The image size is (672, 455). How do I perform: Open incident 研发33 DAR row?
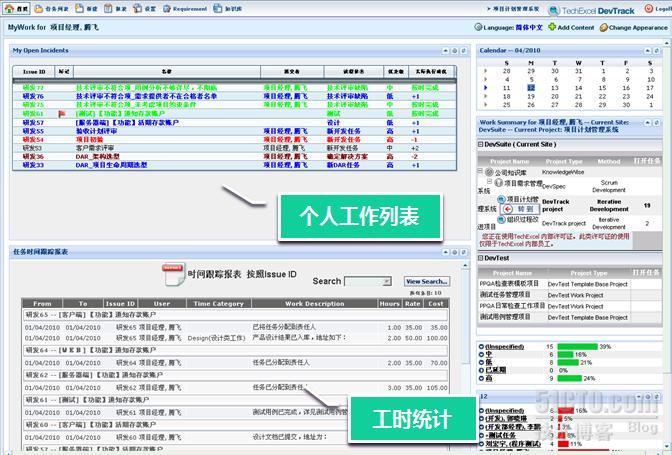point(235,165)
